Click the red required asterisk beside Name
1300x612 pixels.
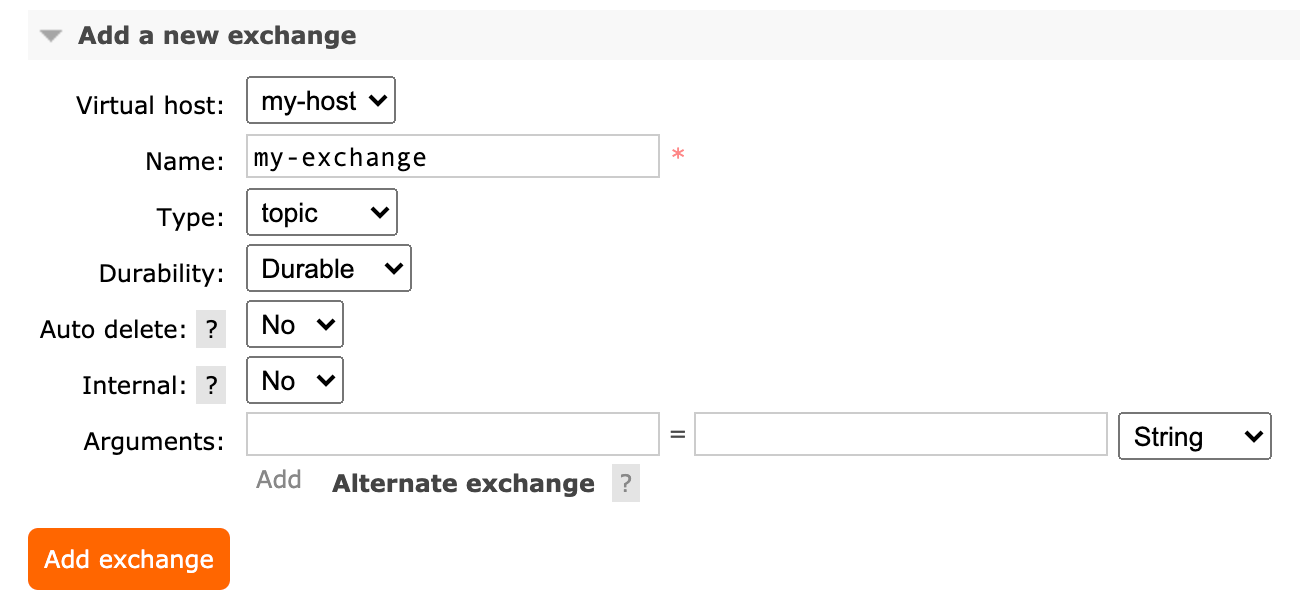(x=678, y=156)
